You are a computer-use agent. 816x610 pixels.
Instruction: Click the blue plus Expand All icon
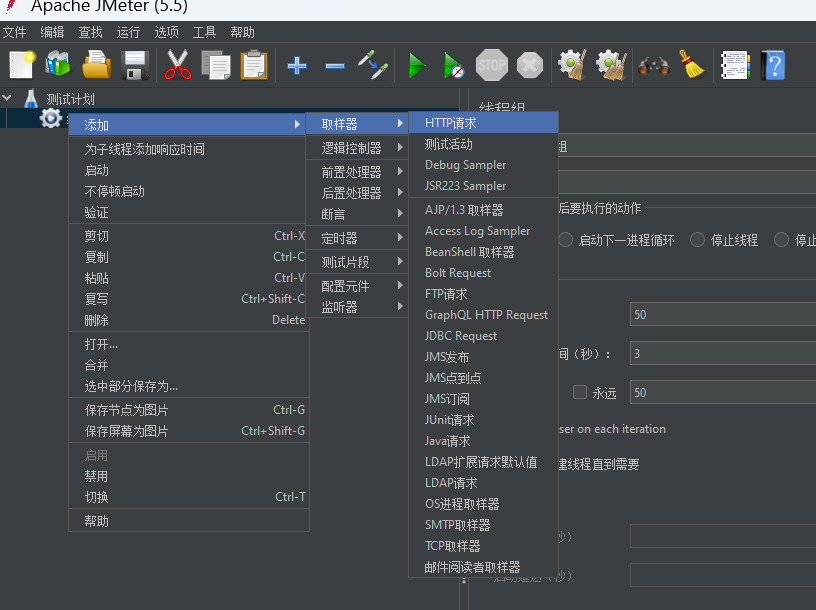point(297,66)
